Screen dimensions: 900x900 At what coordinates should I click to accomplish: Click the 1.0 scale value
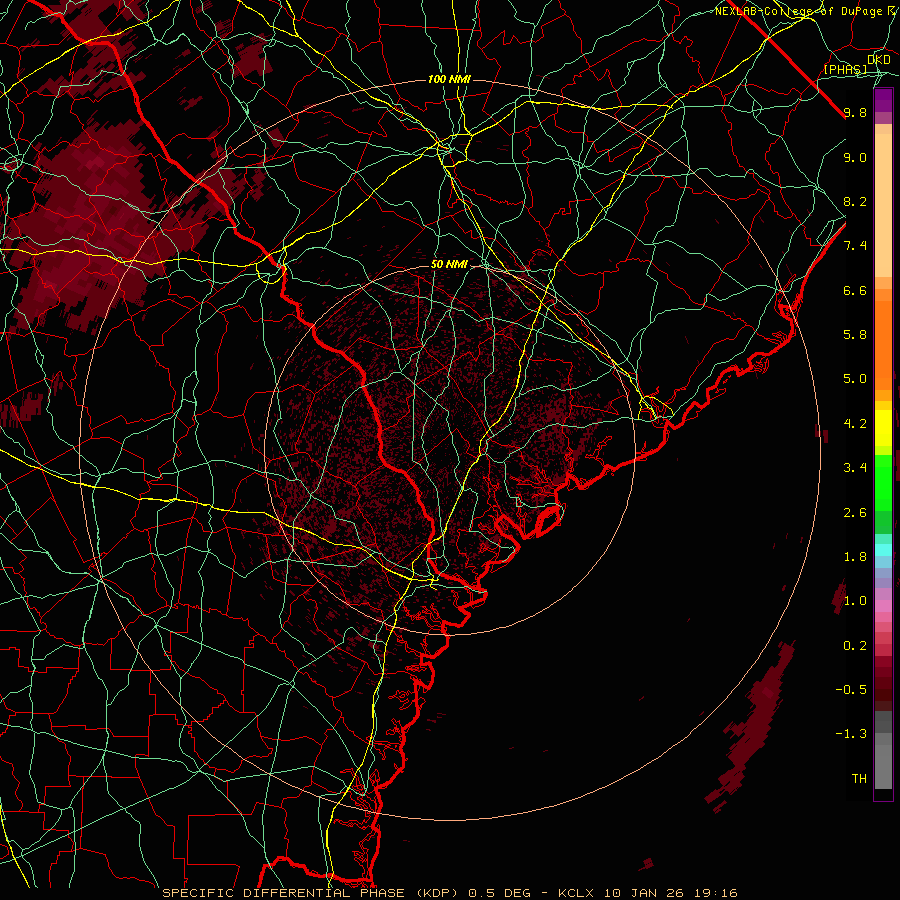855,601
